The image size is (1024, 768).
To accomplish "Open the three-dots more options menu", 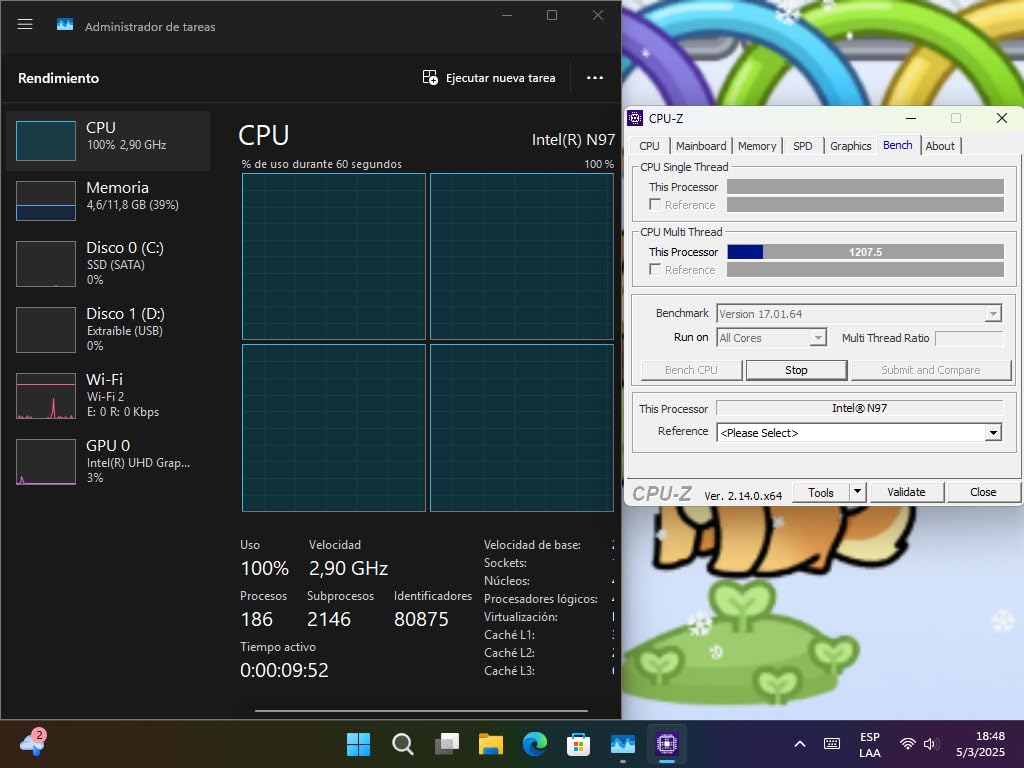I will [x=595, y=78].
